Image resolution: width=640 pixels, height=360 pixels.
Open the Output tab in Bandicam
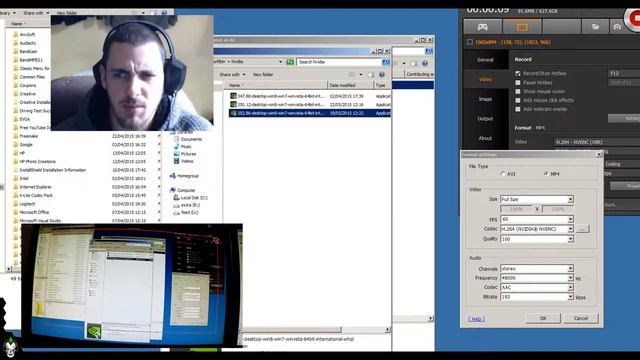tap(485, 119)
